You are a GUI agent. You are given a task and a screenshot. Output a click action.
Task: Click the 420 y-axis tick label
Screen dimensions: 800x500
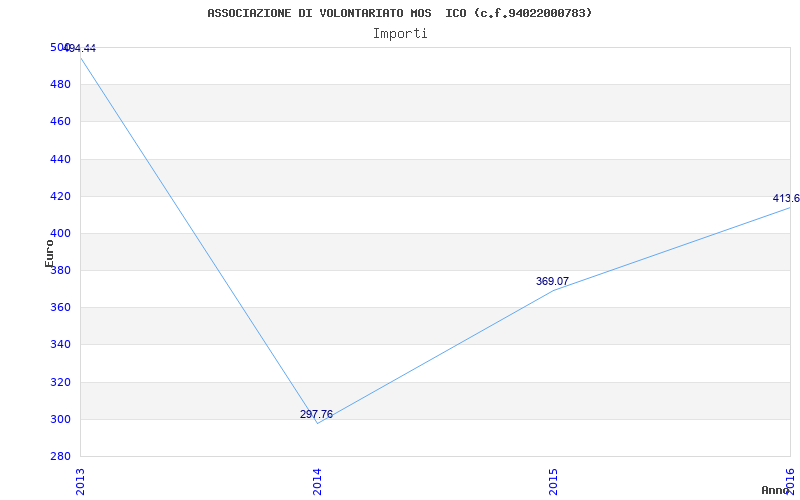click(x=60, y=196)
